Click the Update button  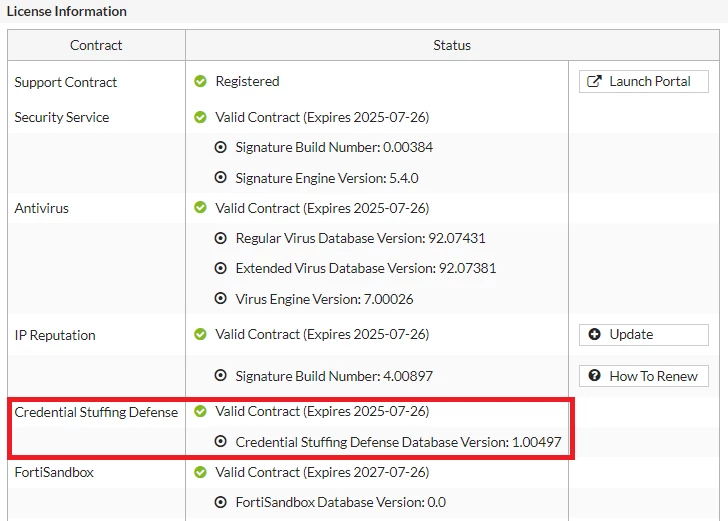click(644, 335)
